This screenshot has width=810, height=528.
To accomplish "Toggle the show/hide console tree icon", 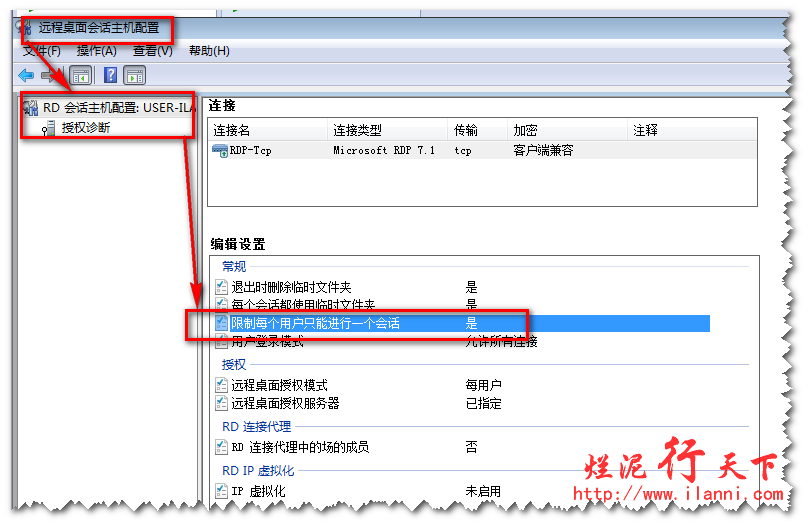I will [x=81, y=76].
